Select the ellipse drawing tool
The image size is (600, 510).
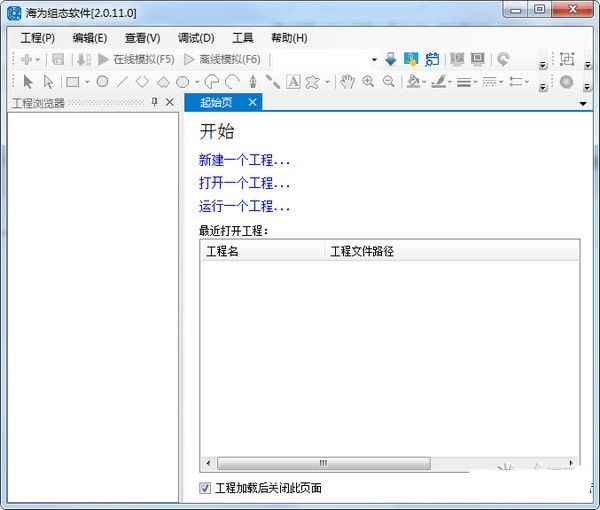[x=102, y=81]
